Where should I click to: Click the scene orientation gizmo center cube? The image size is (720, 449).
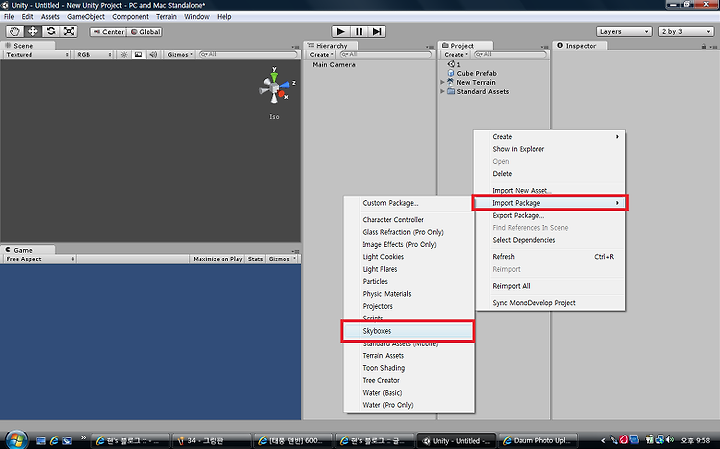point(274,88)
